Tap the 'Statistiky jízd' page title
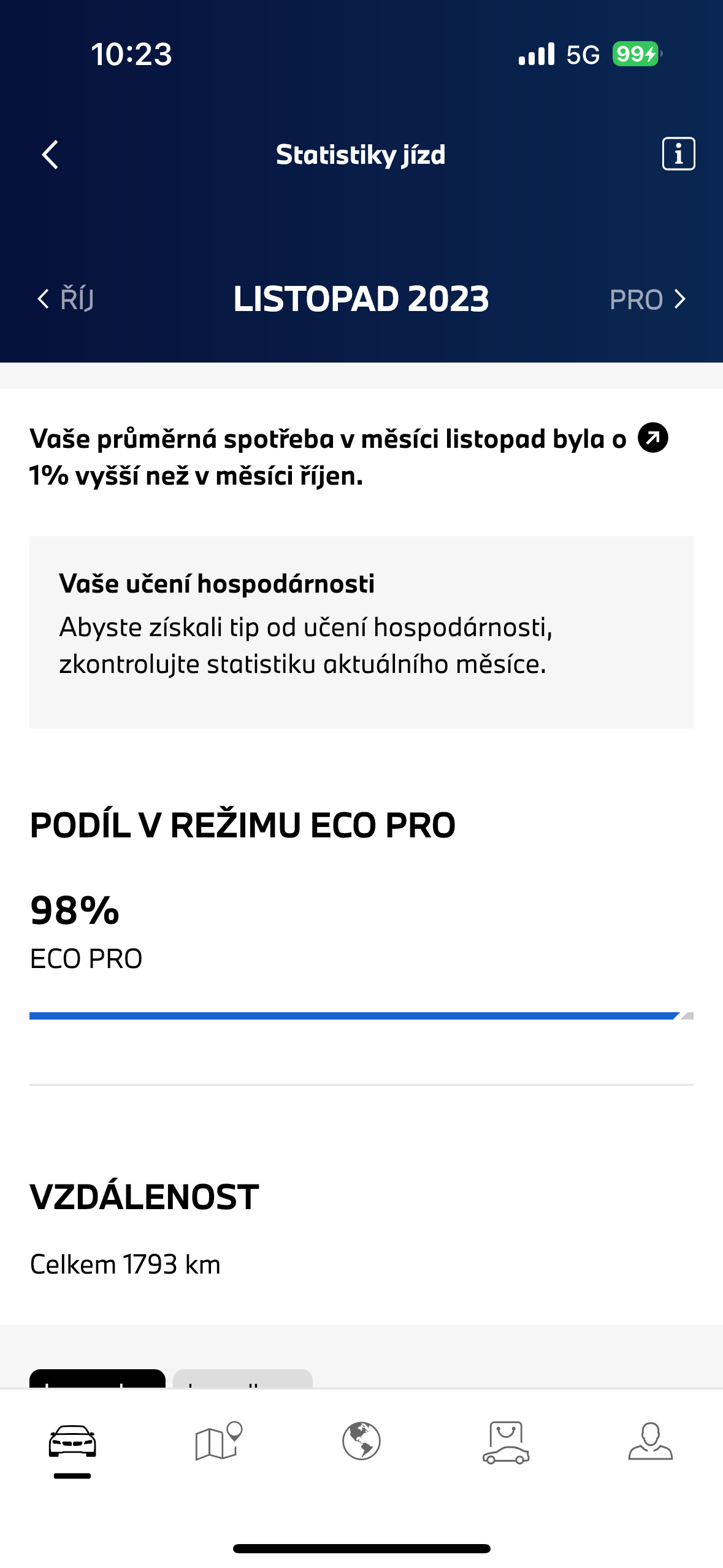The image size is (723, 1568). coord(361,155)
